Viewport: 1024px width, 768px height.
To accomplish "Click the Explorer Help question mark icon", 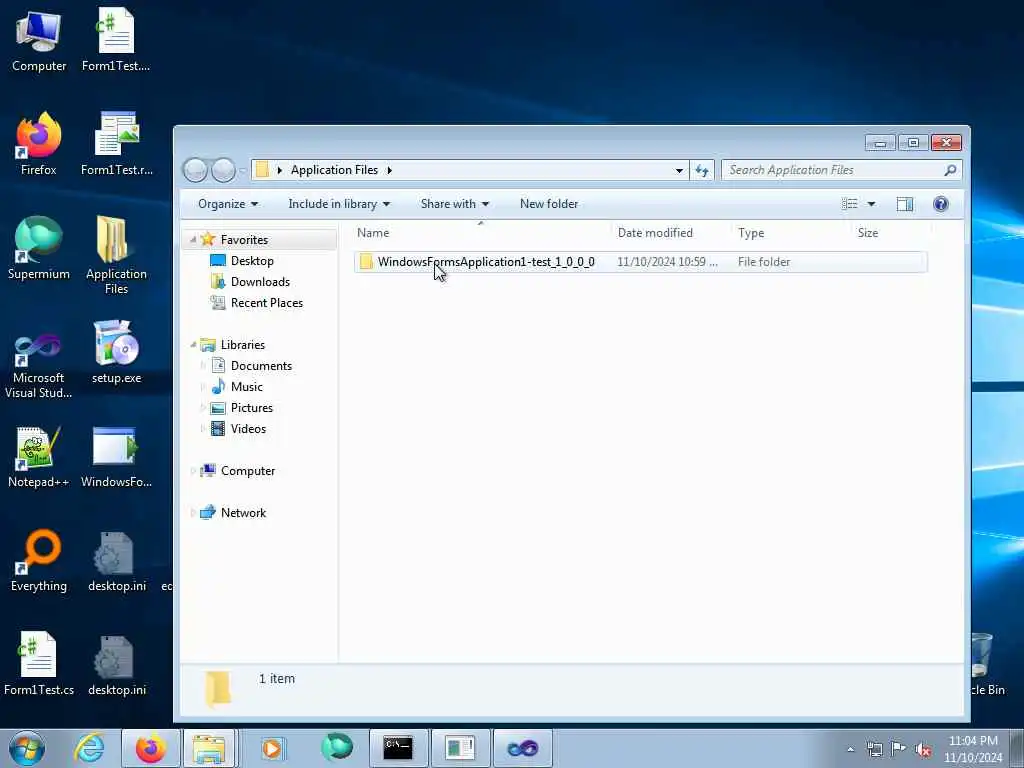I will point(940,204).
